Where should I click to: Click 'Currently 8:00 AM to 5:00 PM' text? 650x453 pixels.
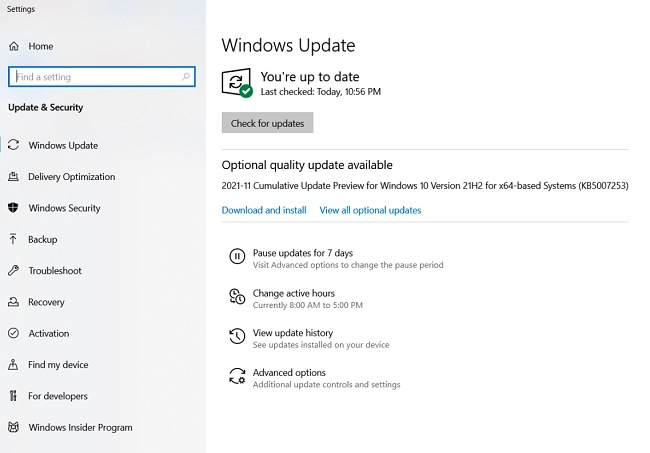[x=308, y=305]
